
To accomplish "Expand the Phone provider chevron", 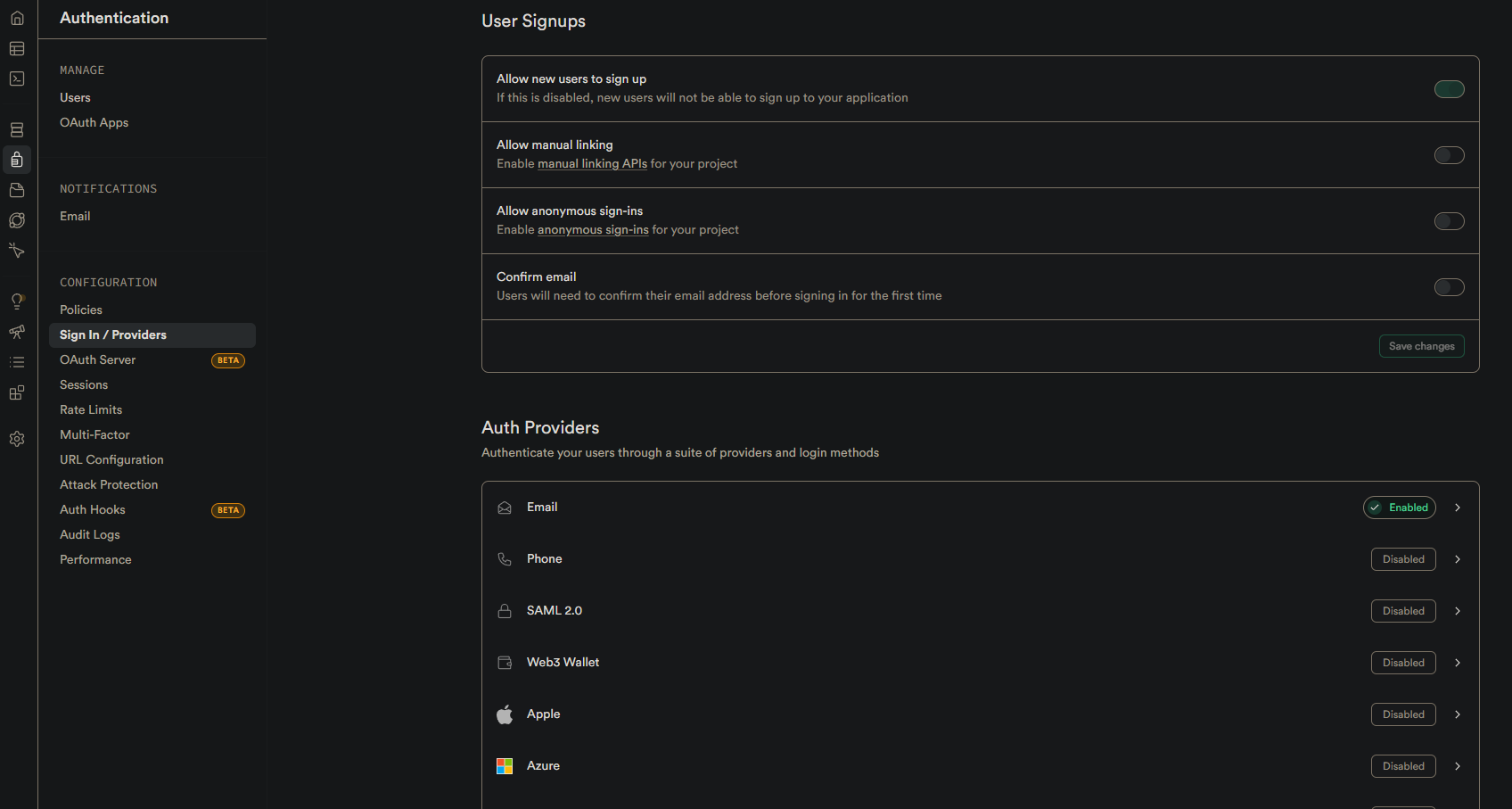I will [x=1458, y=559].
